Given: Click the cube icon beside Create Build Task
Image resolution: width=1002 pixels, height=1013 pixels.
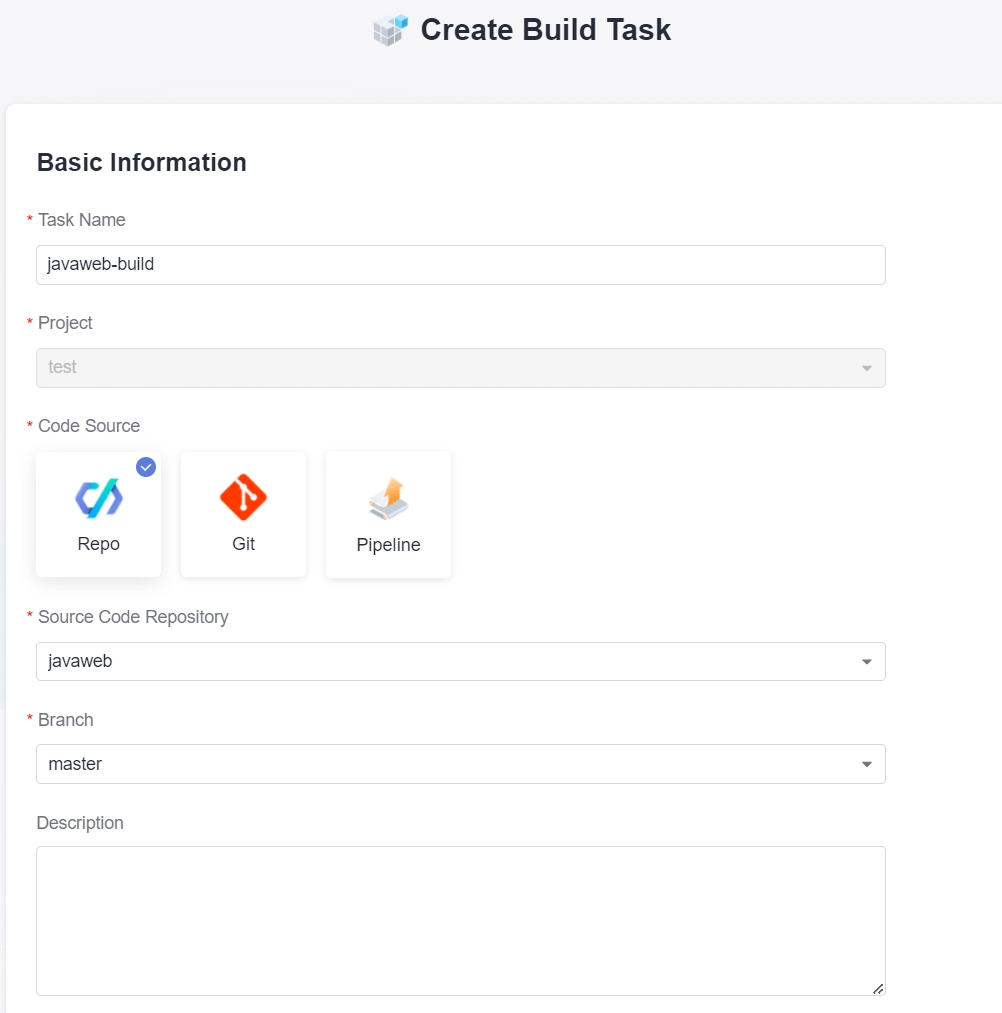Looking at the screenshot, I should coord(390,30).
